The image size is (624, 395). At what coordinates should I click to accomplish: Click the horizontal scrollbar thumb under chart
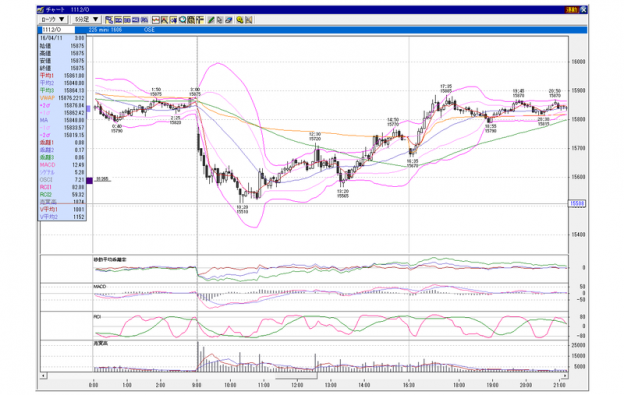296,376
